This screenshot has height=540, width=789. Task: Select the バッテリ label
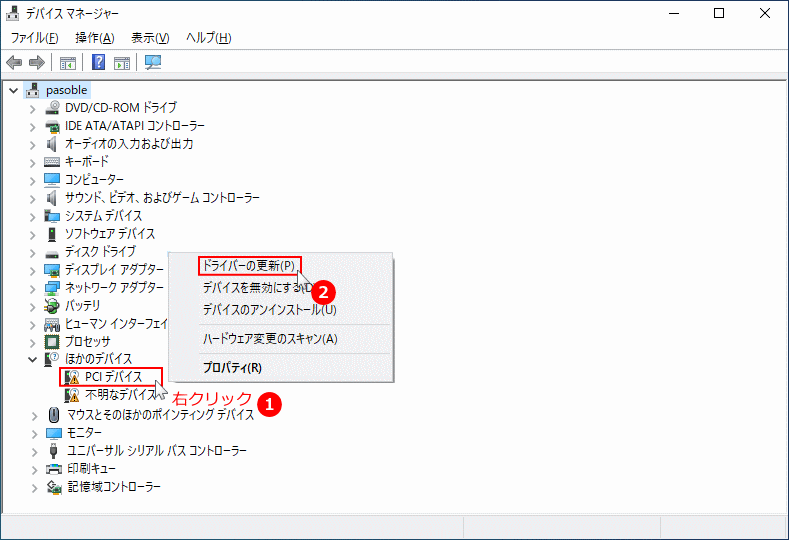click(83, 305)
